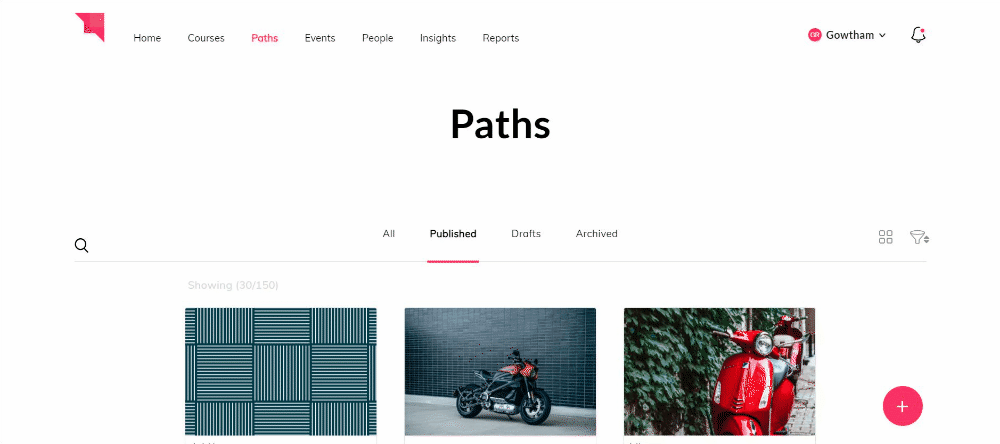Open the notifications bell
The width and height of the screenshot is (1000, 444).
pos(918,35)
